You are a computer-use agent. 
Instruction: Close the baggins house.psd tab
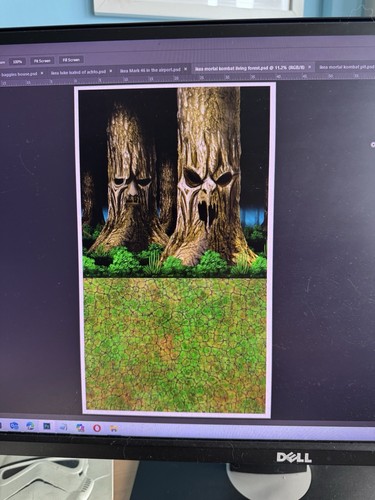point(42,73)
